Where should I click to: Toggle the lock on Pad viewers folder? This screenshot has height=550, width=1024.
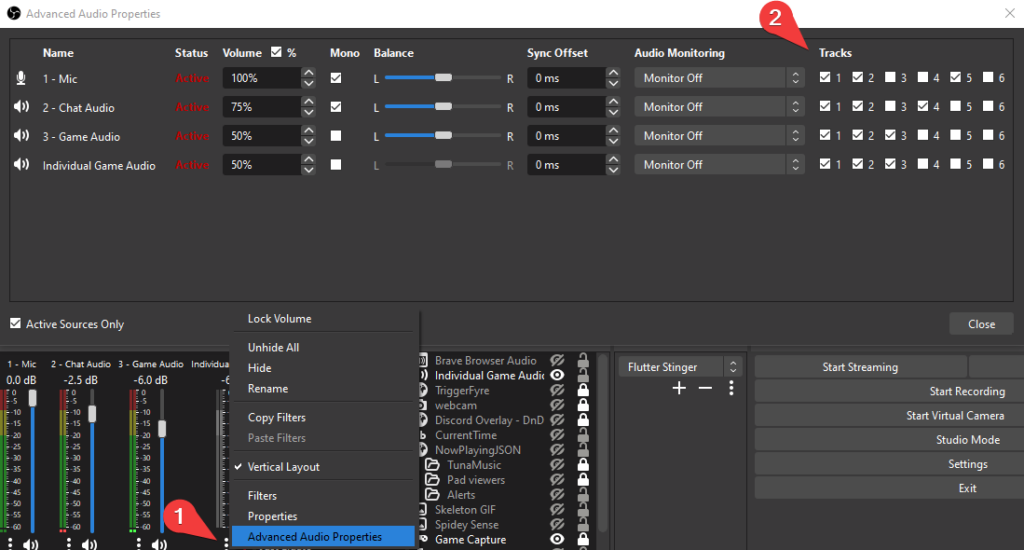coord(583,479)
